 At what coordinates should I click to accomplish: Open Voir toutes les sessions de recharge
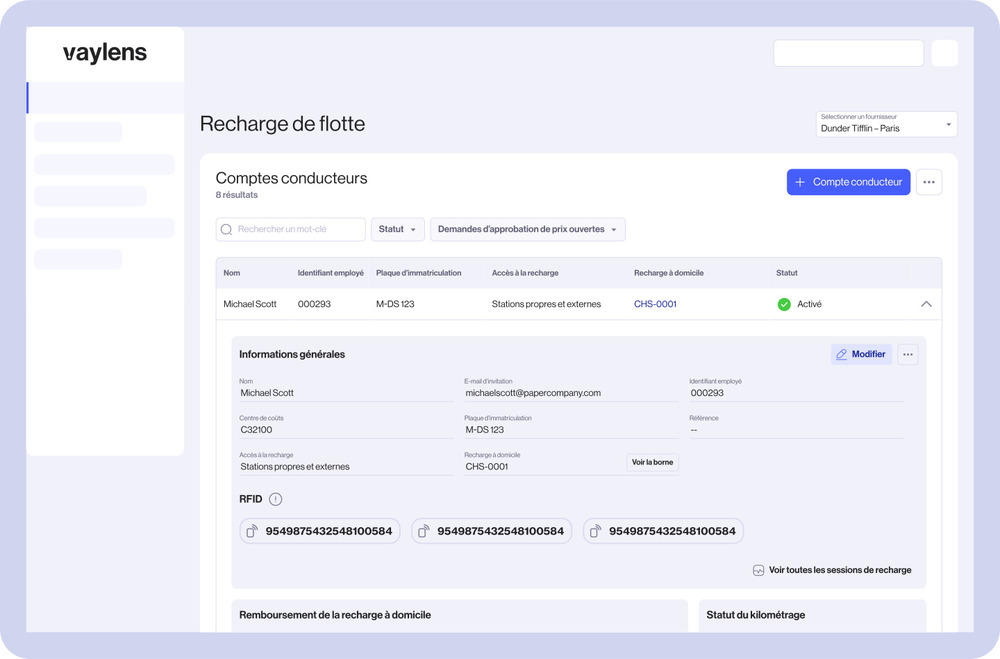click(x=832, y=570)
